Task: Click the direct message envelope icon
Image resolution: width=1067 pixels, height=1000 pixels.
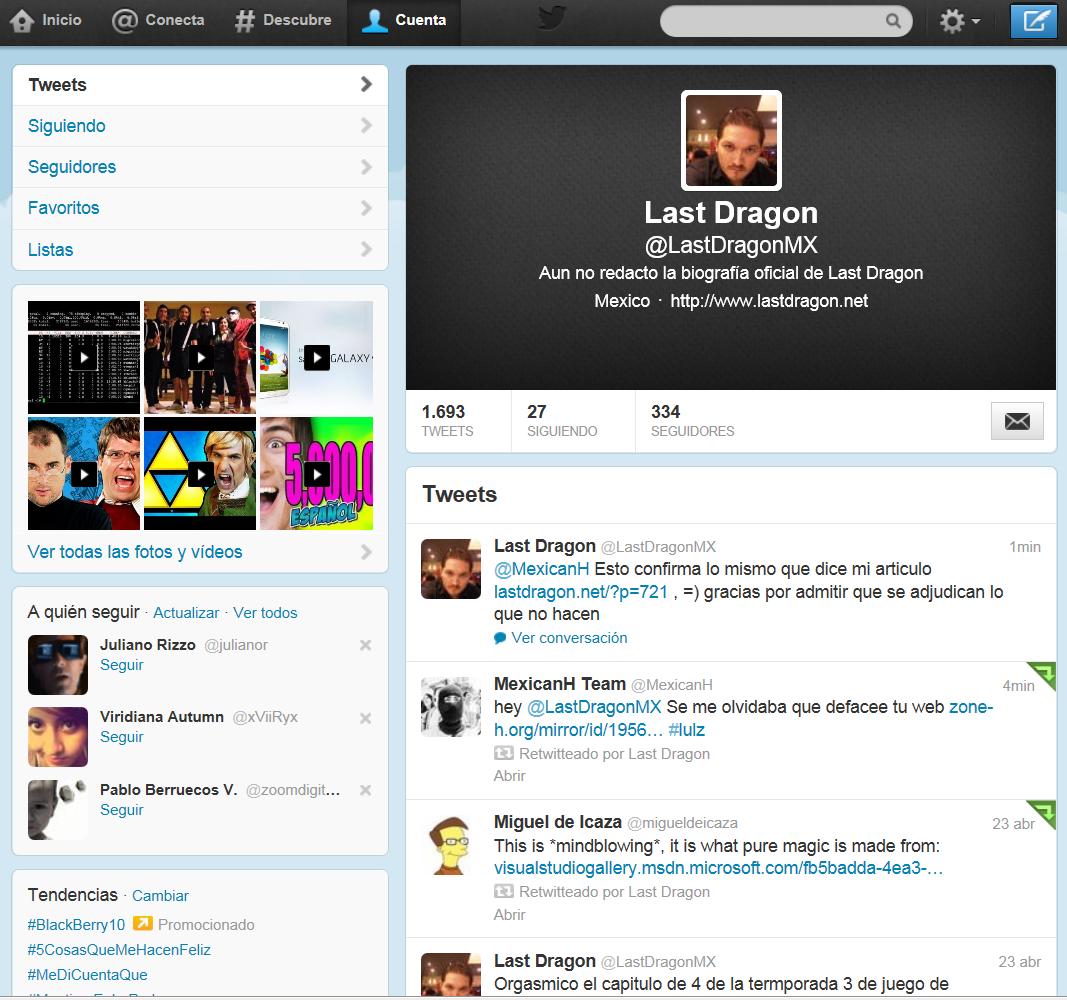Action: (x=1017, y=421)
